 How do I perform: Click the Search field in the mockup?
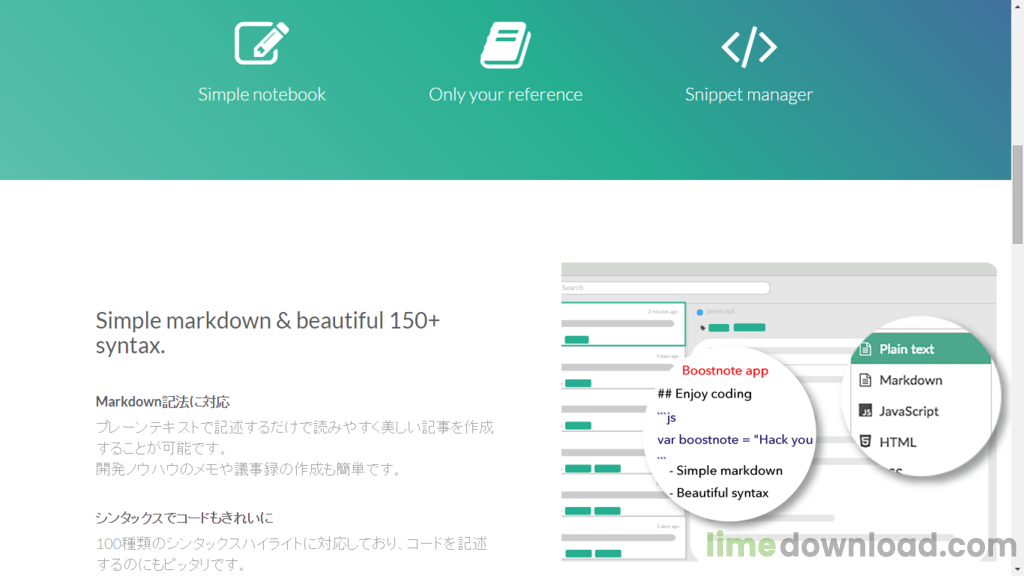(x=665, y=288)
